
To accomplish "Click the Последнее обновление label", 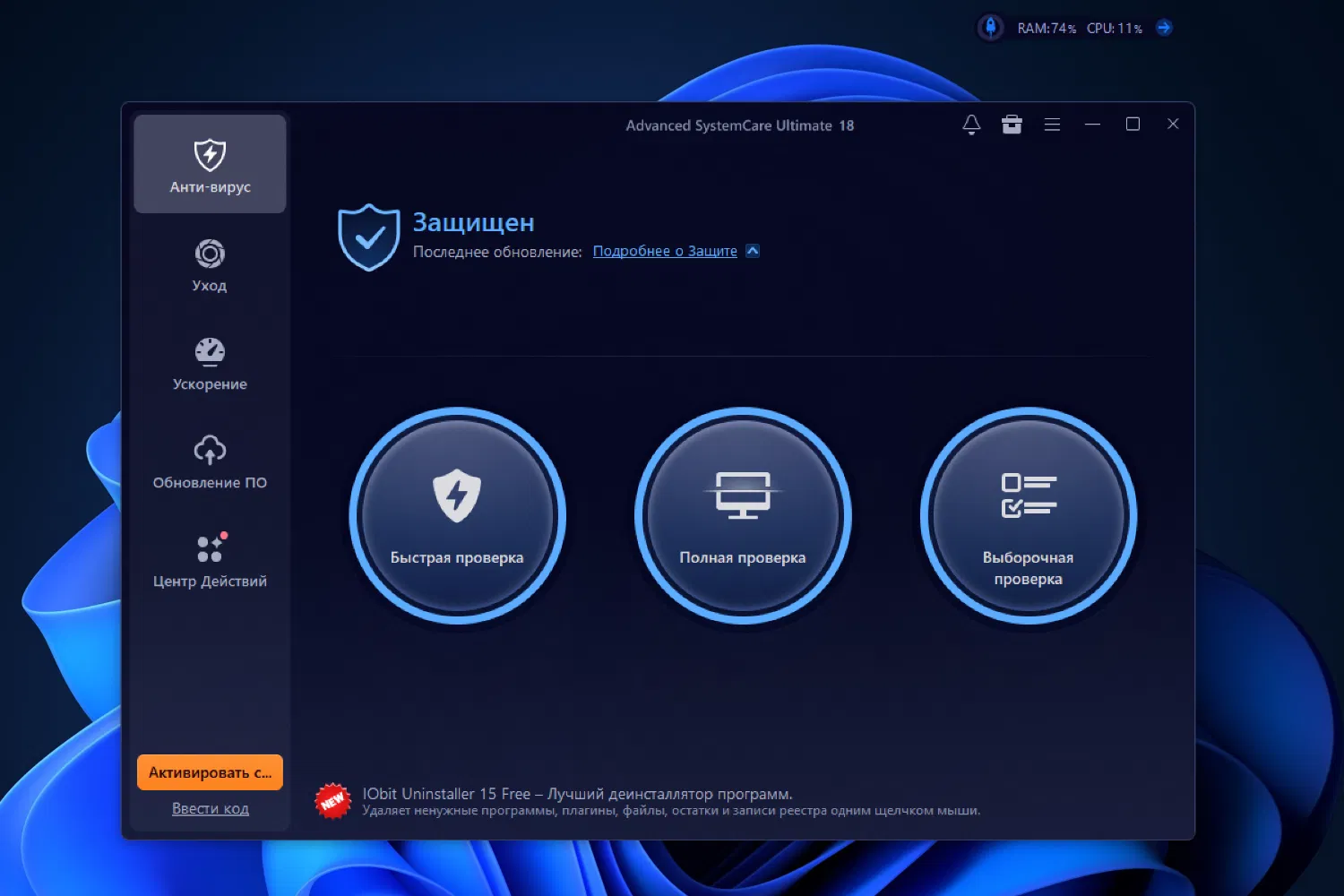I will [497, 252].
